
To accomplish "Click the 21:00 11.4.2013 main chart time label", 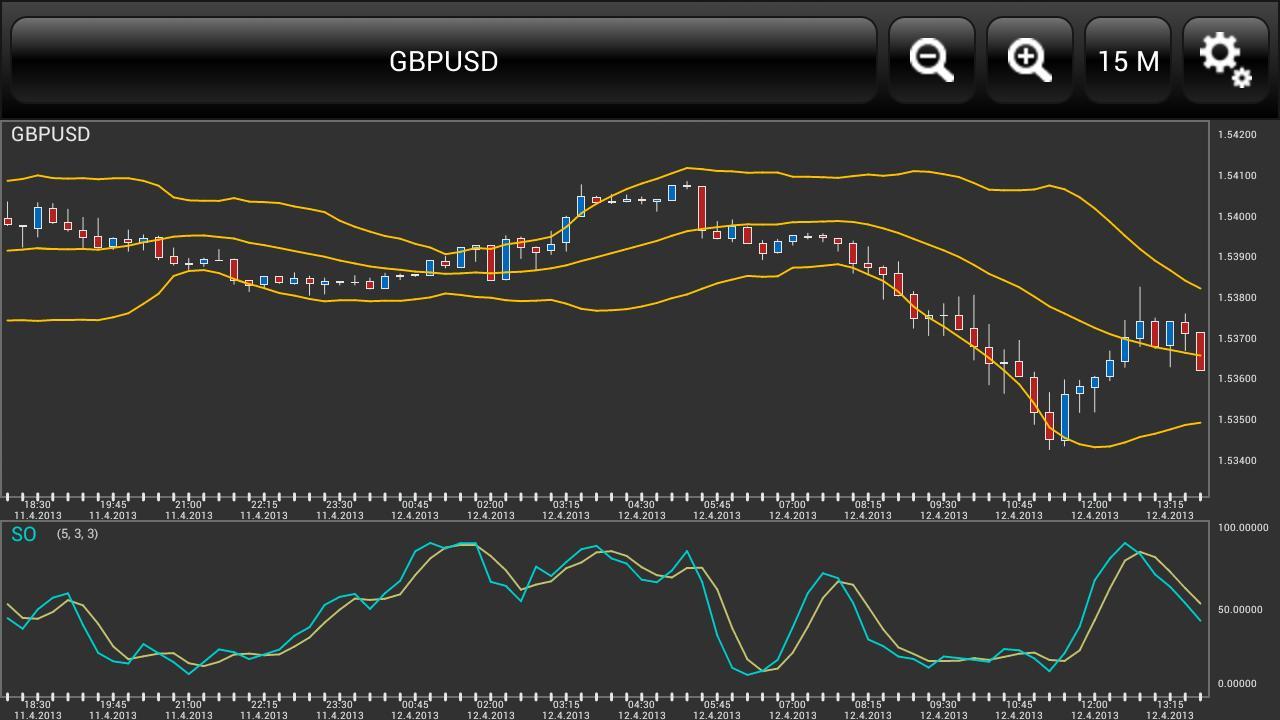I will (188, 510).
